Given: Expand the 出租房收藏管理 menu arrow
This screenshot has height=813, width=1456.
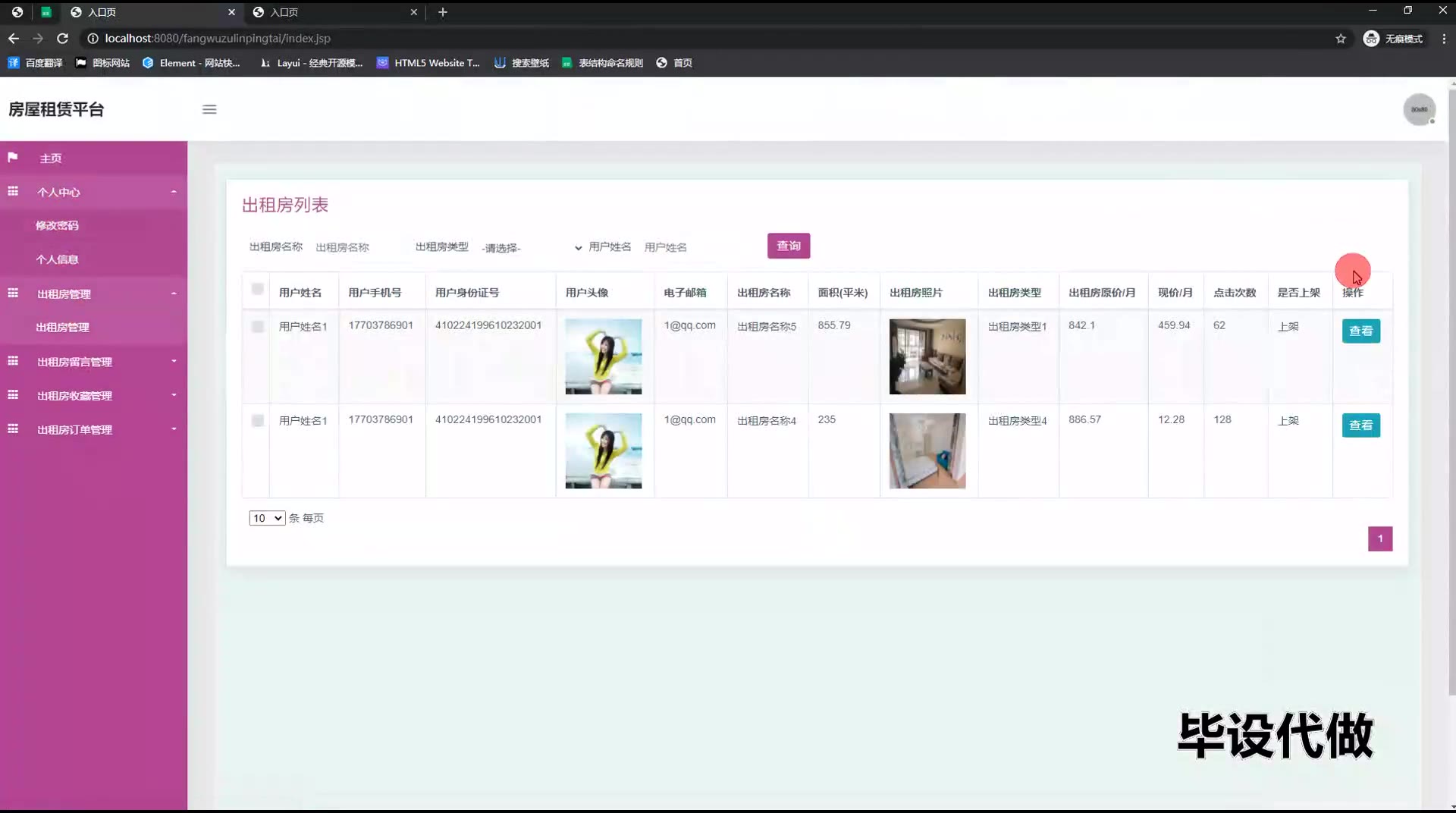Looking at the screenshot, I should [174, 395].
